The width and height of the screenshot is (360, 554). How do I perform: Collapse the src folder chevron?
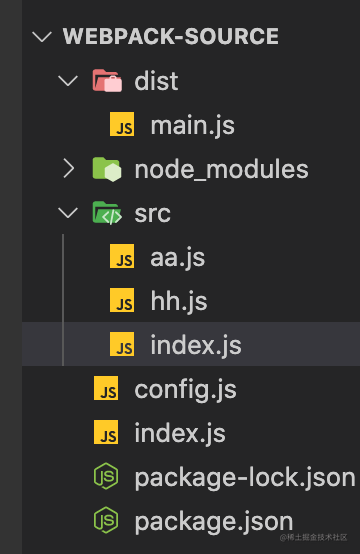68,213
